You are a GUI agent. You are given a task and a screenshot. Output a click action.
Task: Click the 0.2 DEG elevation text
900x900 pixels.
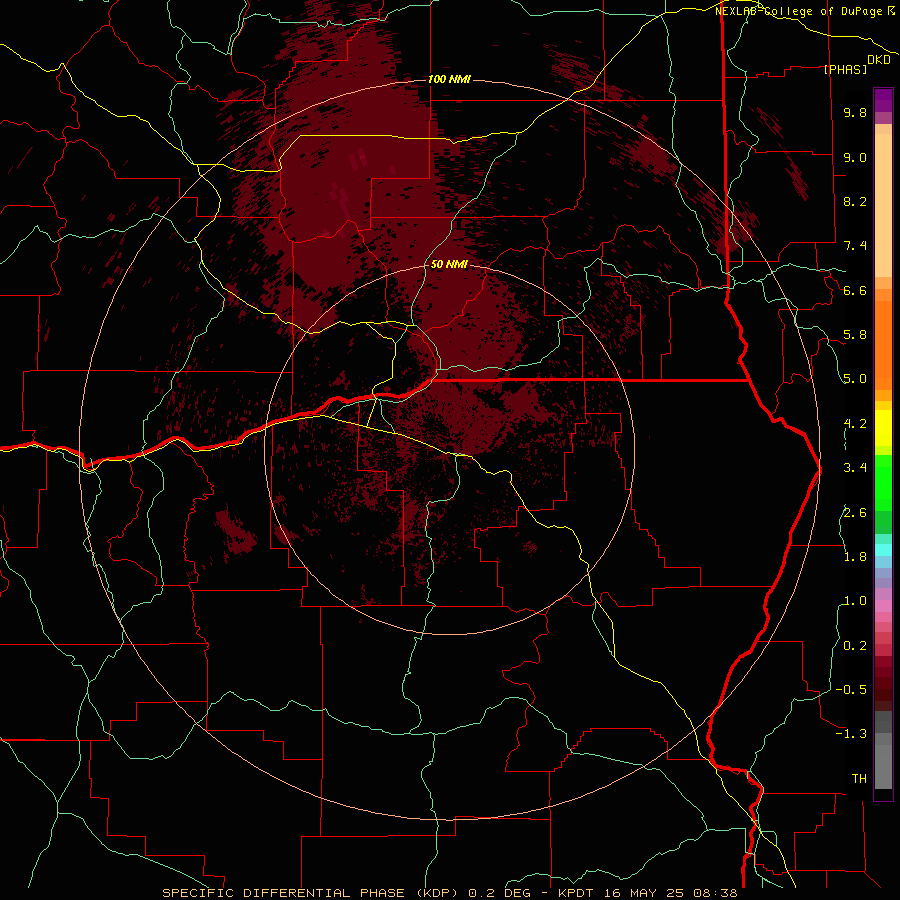coord(502,893)
